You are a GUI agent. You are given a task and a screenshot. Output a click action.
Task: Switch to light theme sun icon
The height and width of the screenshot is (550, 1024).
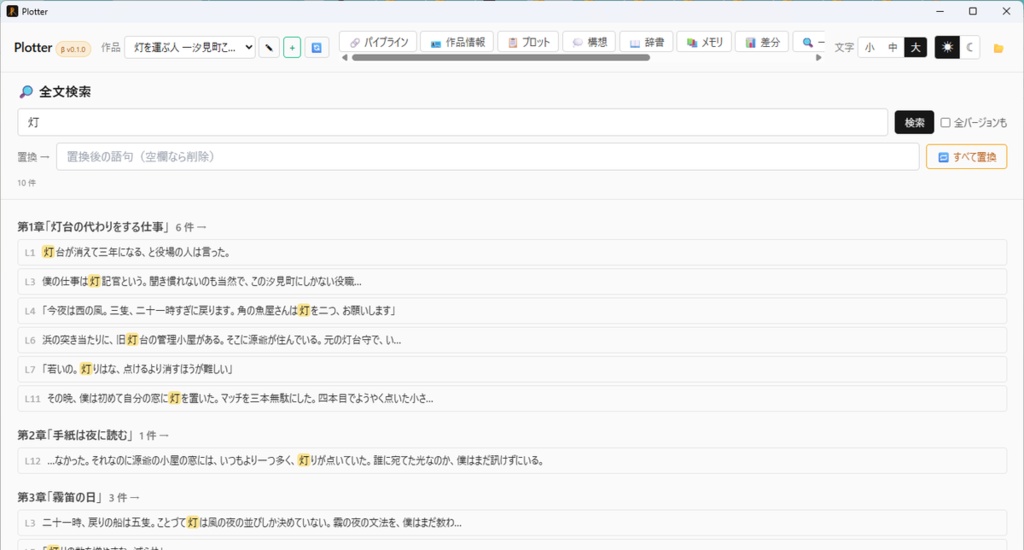pos(947,47)
